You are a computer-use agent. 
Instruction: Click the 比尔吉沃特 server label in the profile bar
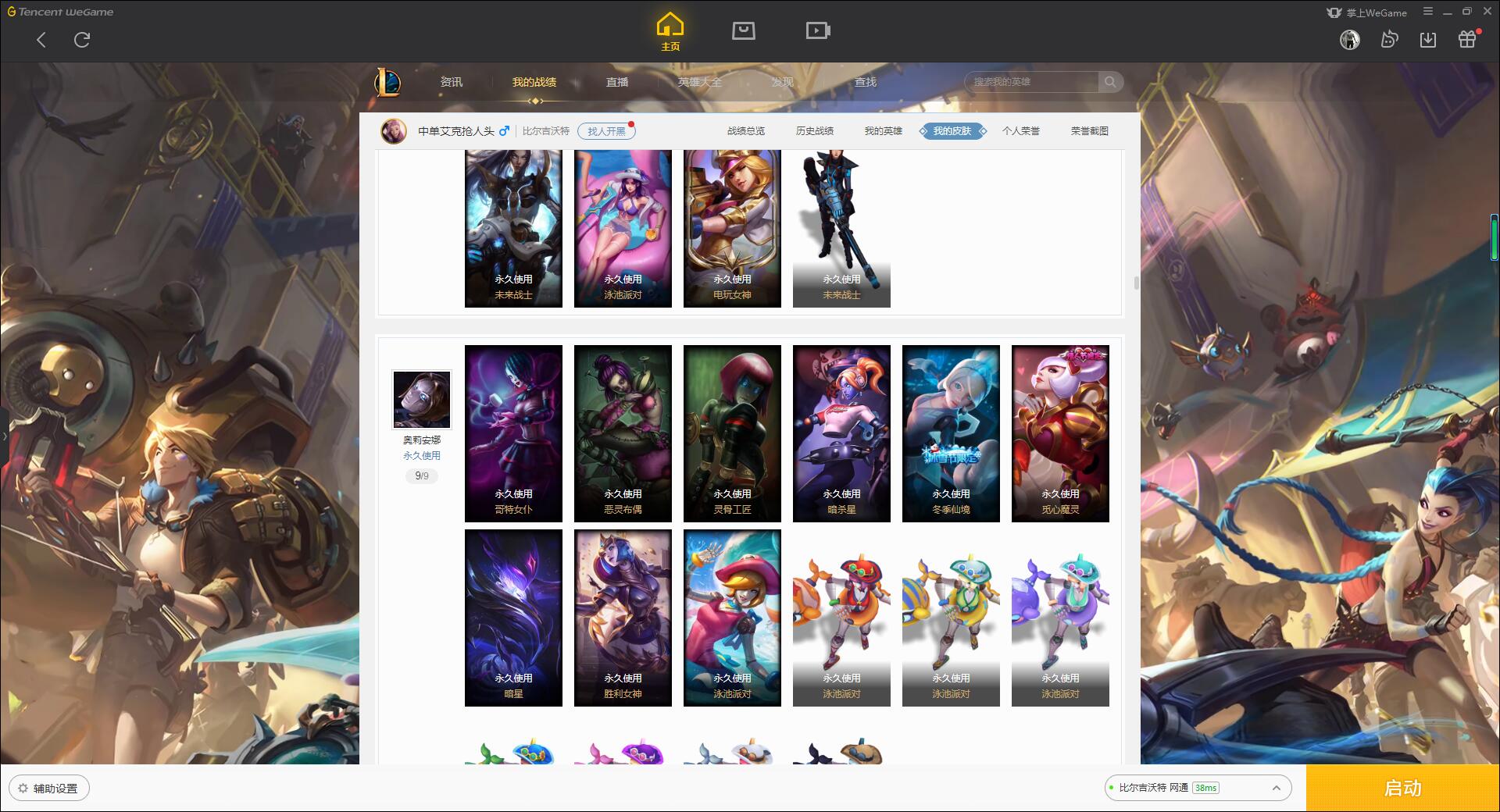546,131
